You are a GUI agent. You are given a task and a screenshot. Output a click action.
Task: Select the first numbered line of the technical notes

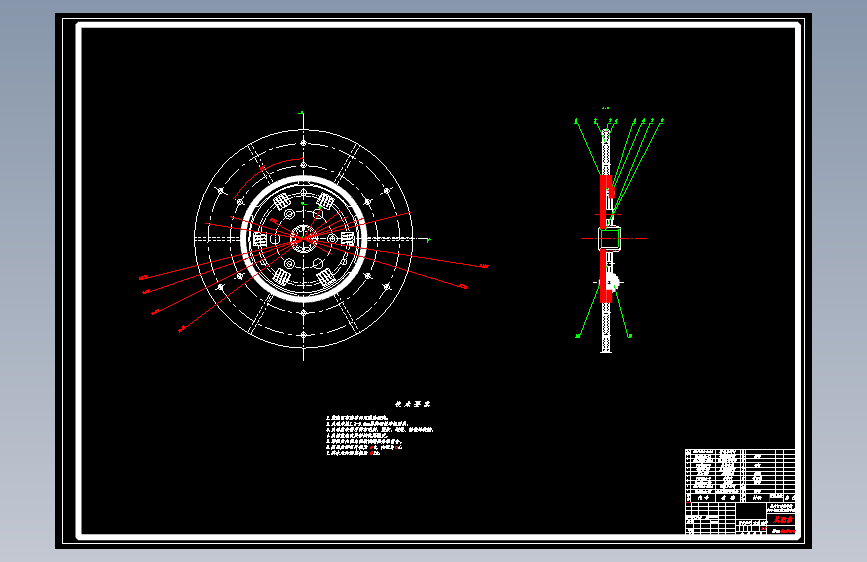357,419
